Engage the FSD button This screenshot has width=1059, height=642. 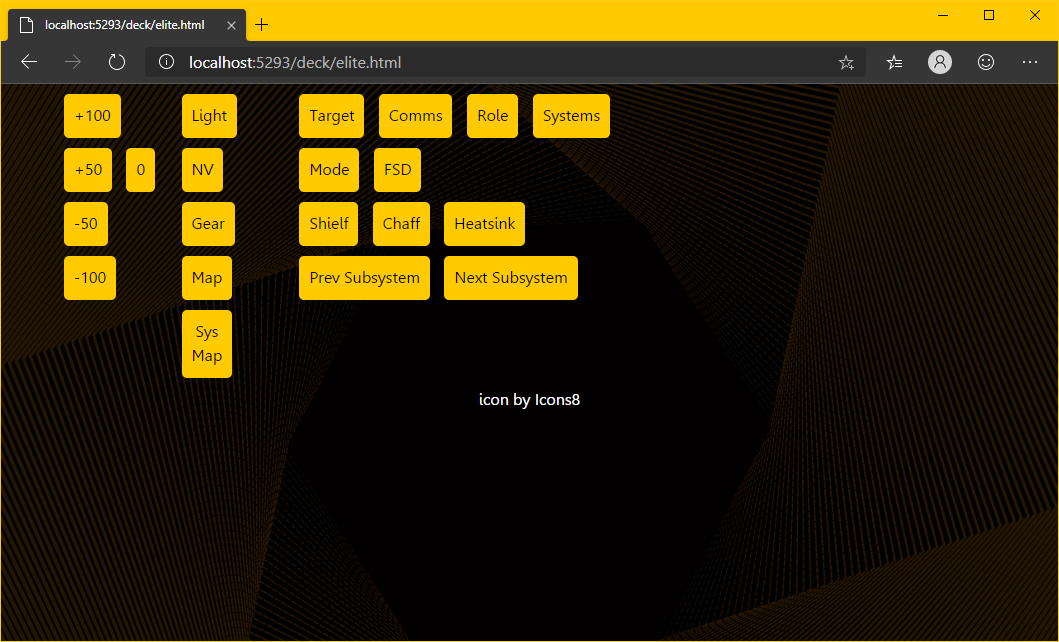pyautogui.click(x=397, y=170)
